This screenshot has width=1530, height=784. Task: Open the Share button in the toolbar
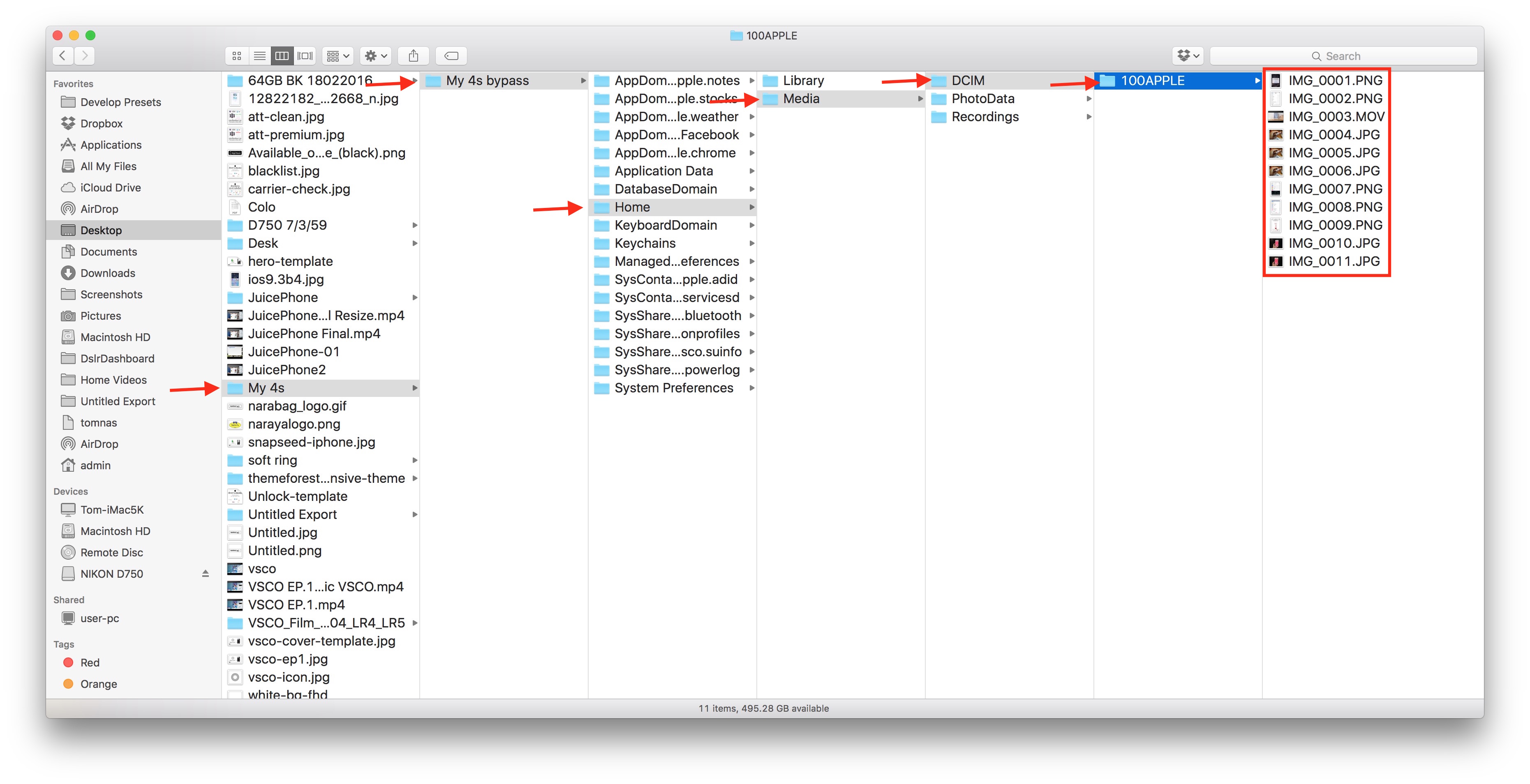[x=414, y=56]
